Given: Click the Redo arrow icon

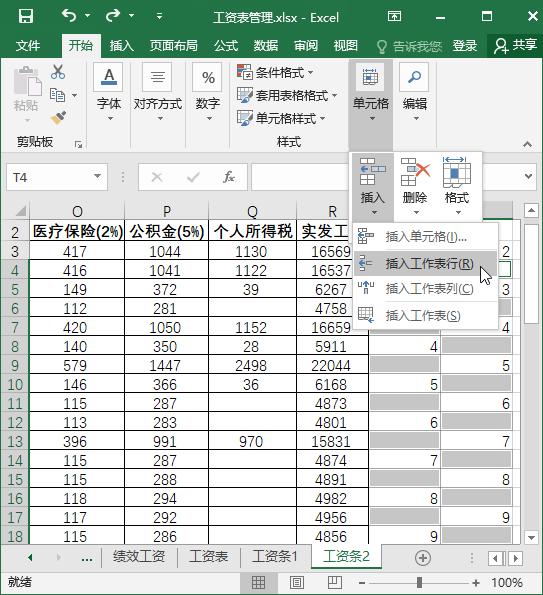Looking at the screenshot, I should pyautogui.click(x=113, y=16).
